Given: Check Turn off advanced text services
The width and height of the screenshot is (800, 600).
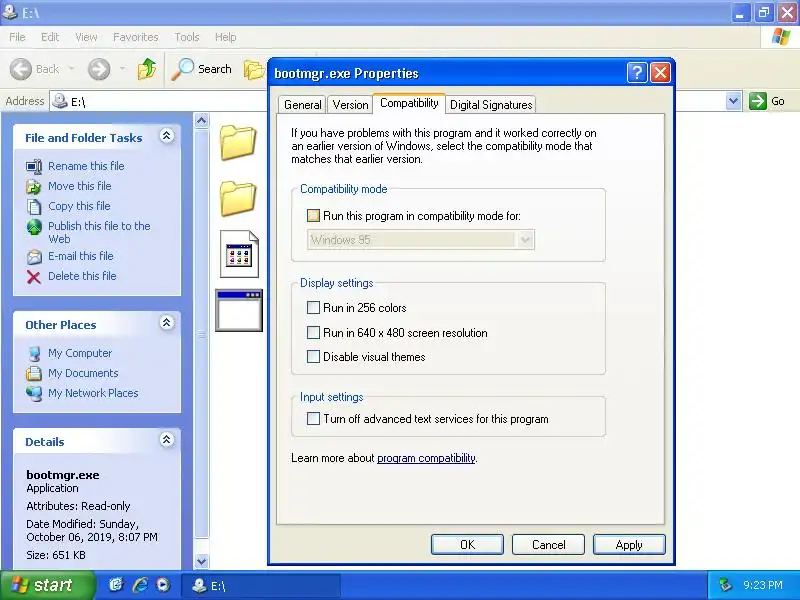Looking at the screenshot, I should [x=313, y=419].
